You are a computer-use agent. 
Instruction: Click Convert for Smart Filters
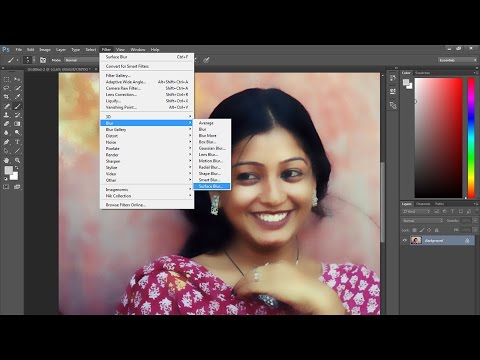pyautogui.click(x=147, y=66)
